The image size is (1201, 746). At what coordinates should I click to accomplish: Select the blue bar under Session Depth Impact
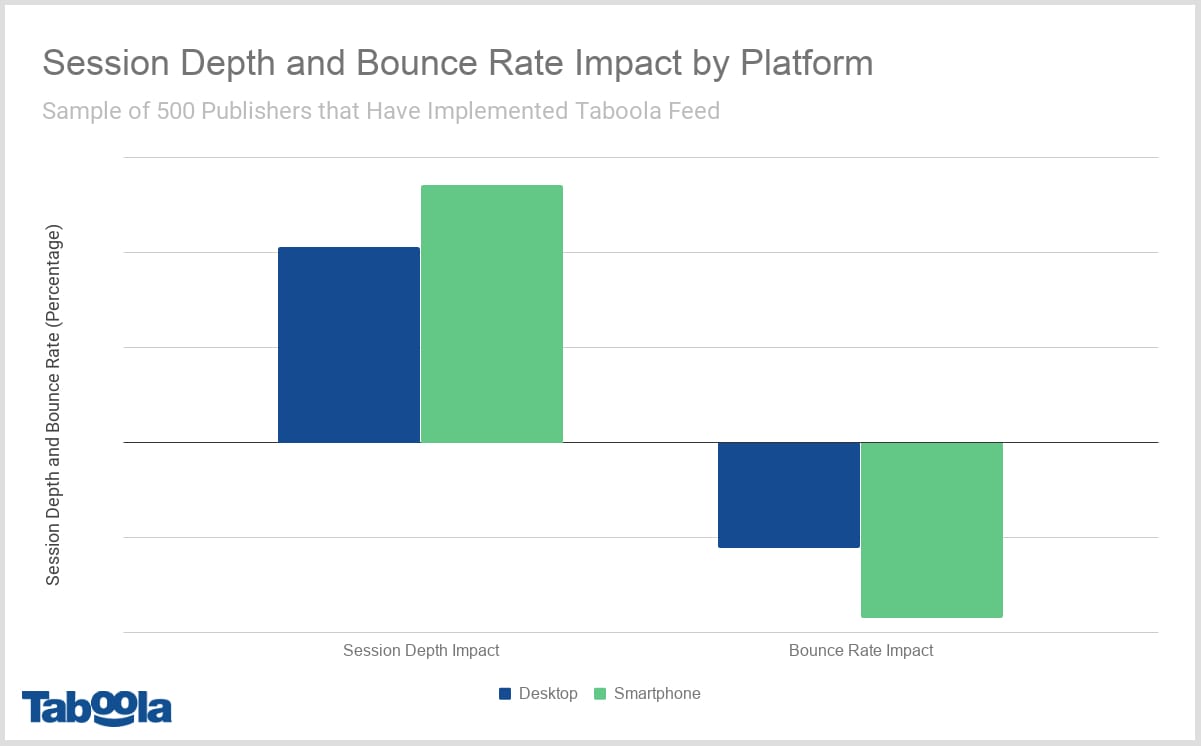pos(348,343)
